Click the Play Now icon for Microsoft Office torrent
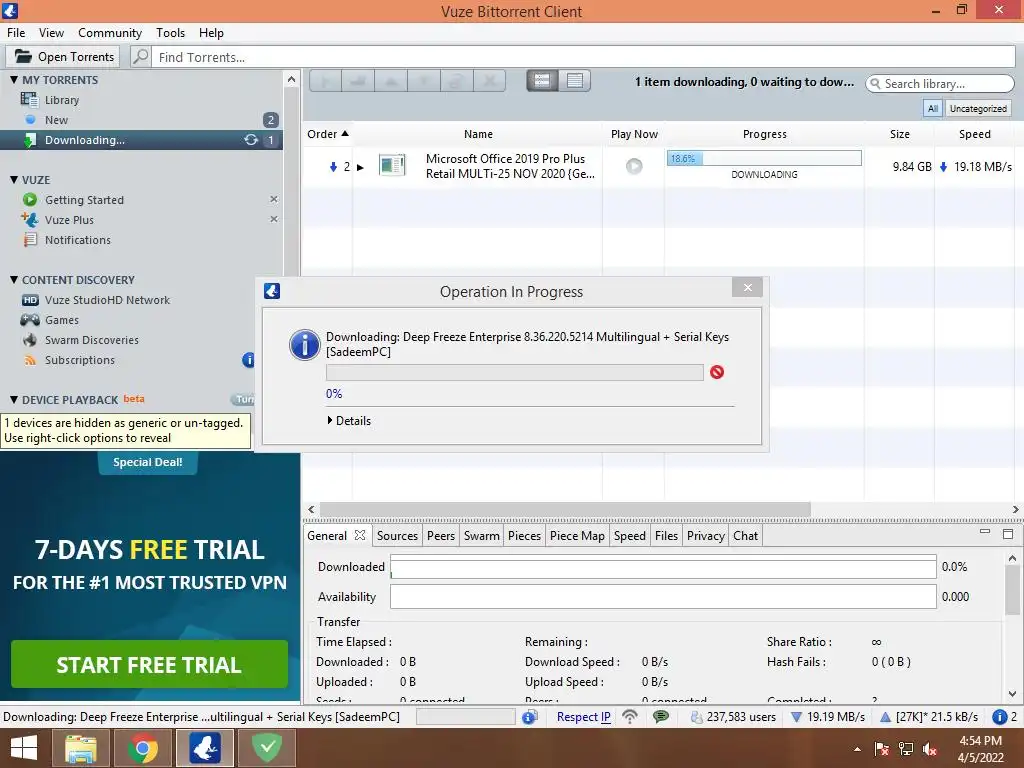 click(x=633, y=167)
